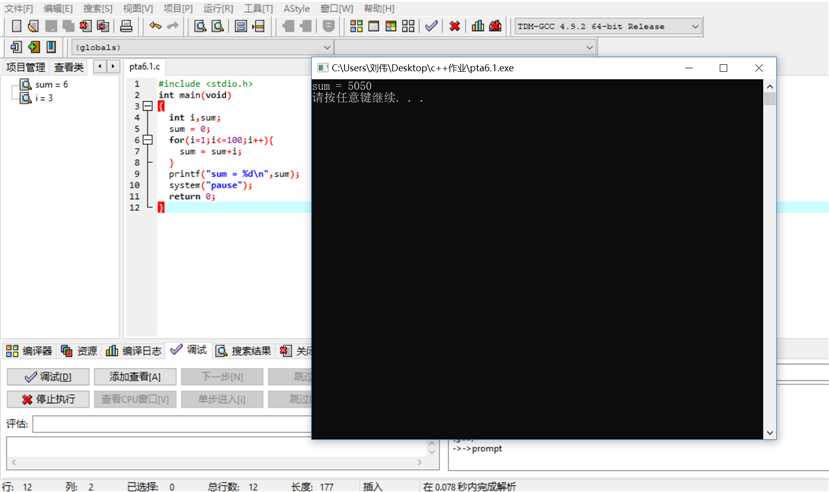The image size is (829, 492).
Task: Click the Compile and Run icon
Action: pyautogui.click(x=391, y=26)
